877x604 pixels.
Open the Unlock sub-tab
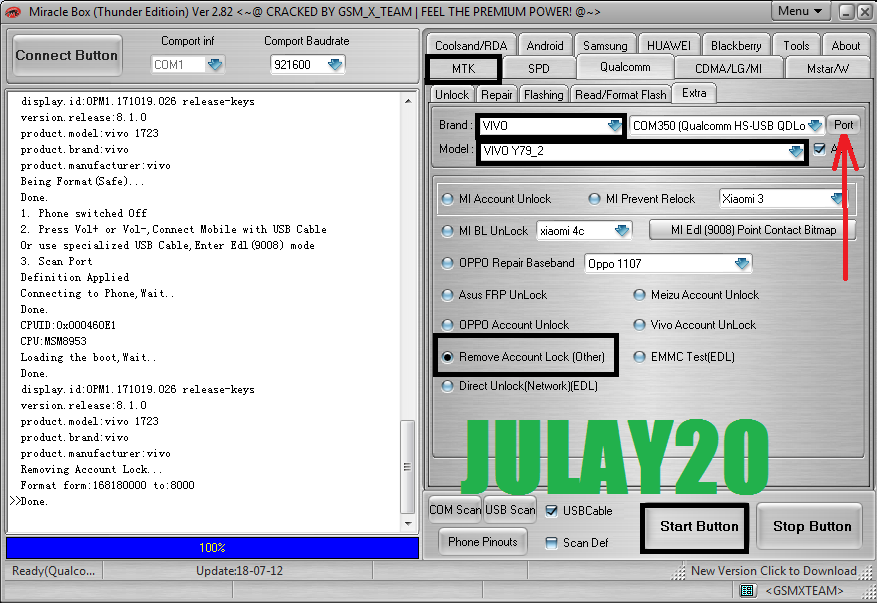pos(452,95)
